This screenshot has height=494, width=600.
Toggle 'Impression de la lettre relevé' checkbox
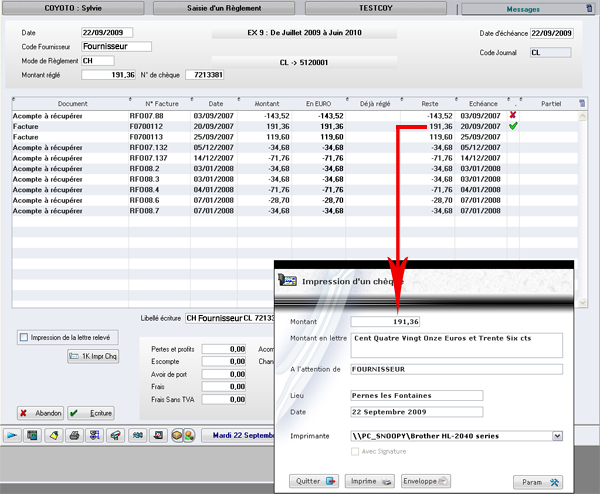point(24,337)
